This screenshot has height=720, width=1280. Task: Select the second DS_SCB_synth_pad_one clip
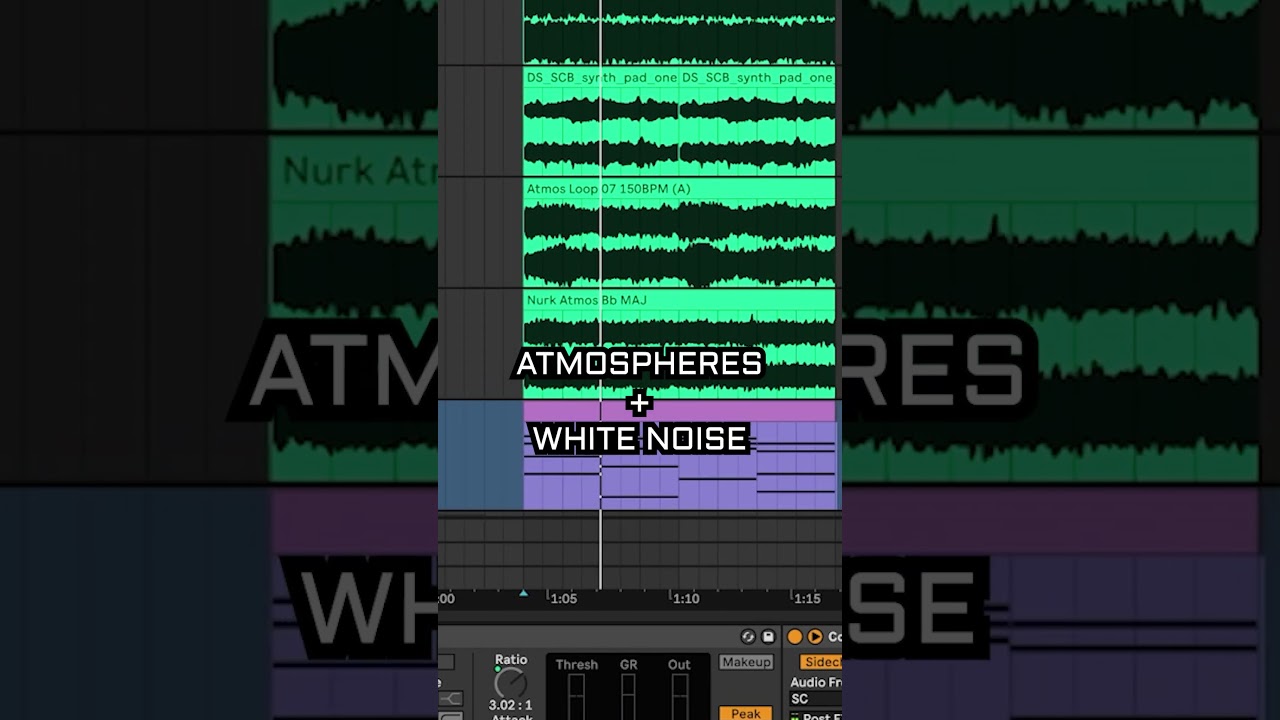pyautogui.click(x=757, y=122)
